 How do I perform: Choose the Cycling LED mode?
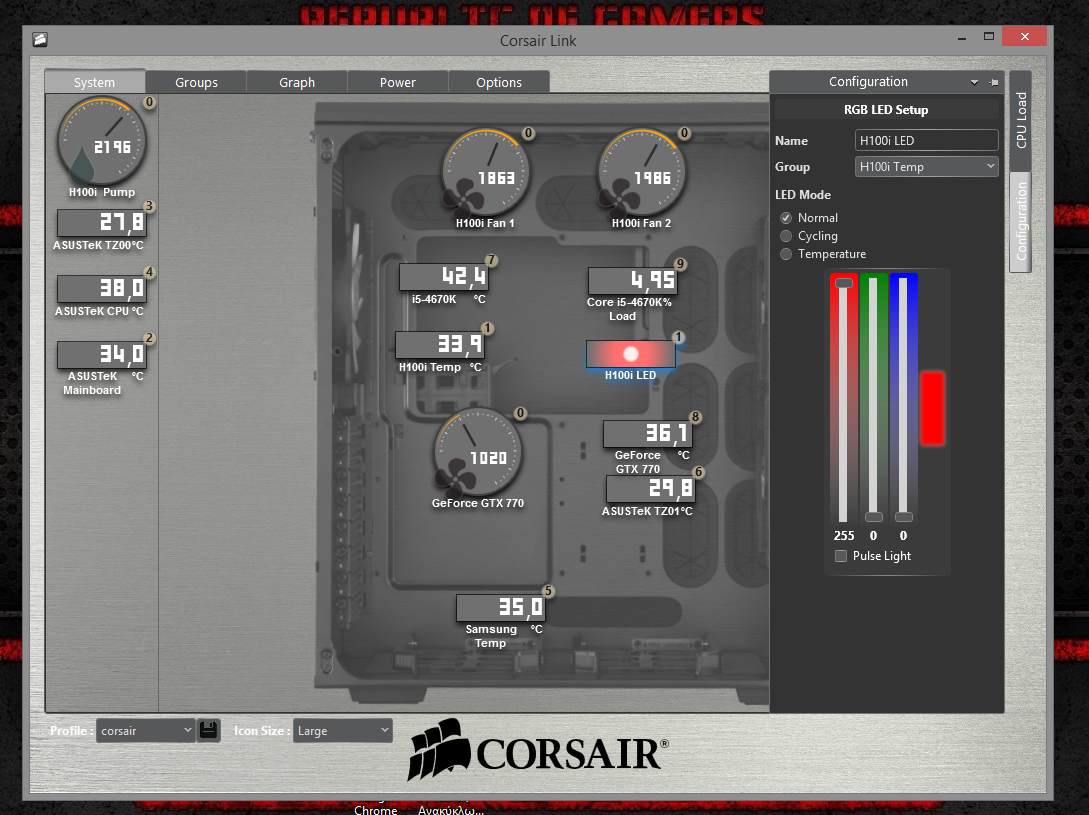click(785, 236)
